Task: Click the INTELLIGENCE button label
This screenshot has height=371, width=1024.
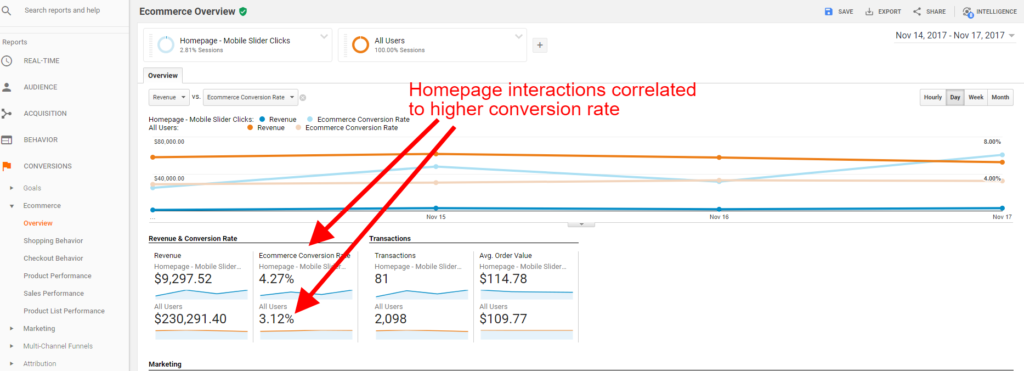Action: pyautogui.click(x=996, y=12)
